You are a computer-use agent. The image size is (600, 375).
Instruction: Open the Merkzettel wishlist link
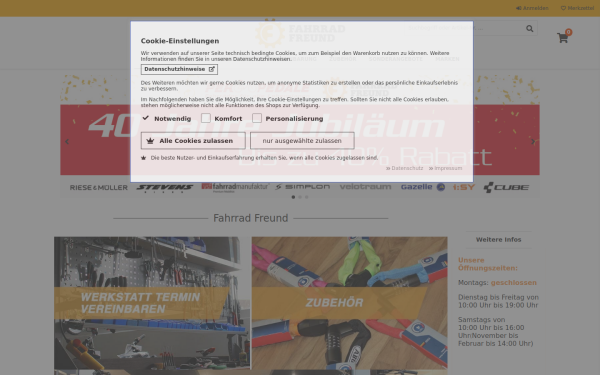click(x=577, y=8)
